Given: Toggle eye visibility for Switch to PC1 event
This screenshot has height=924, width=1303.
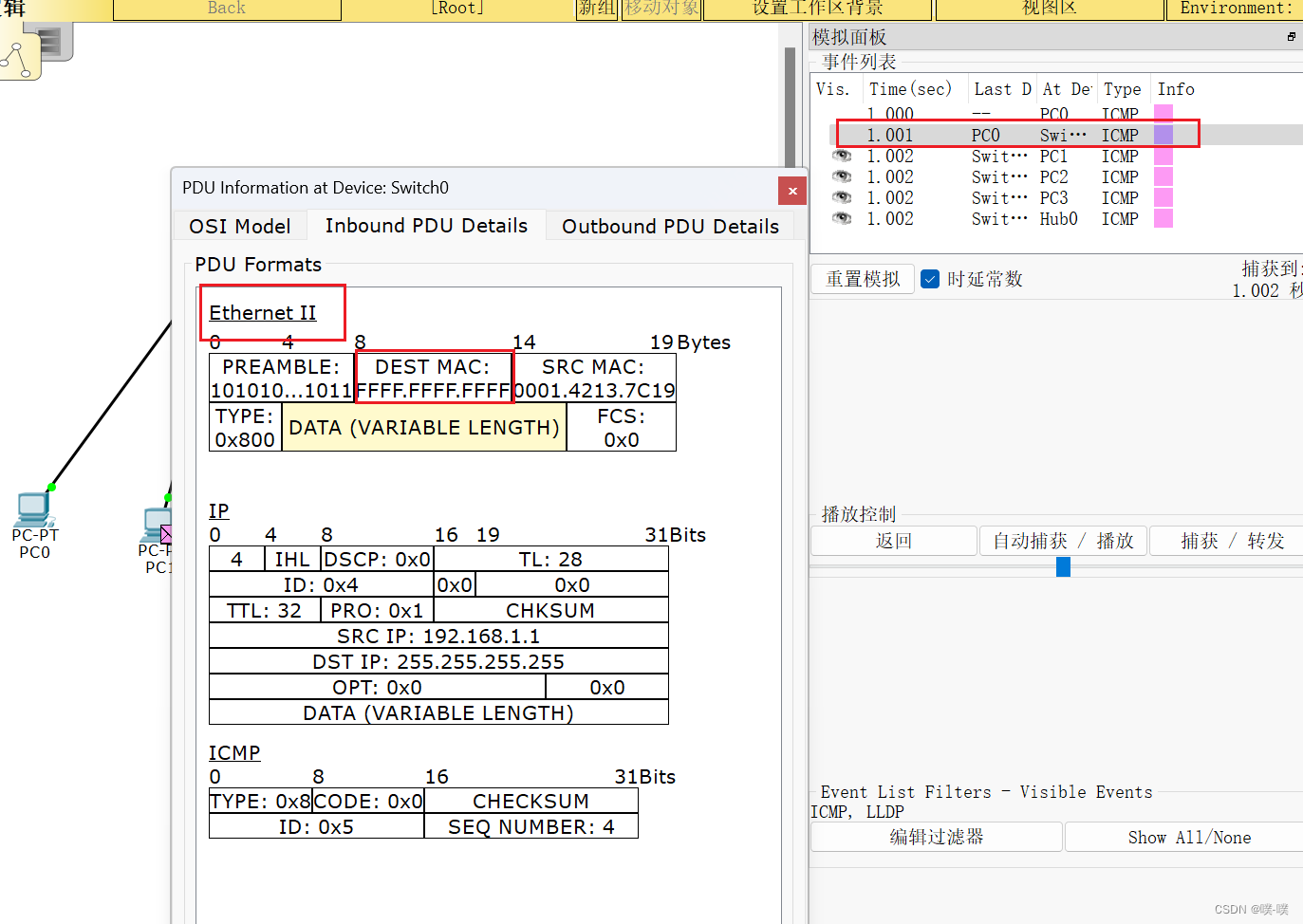Looking at the screenshot, I should point(842,156).
